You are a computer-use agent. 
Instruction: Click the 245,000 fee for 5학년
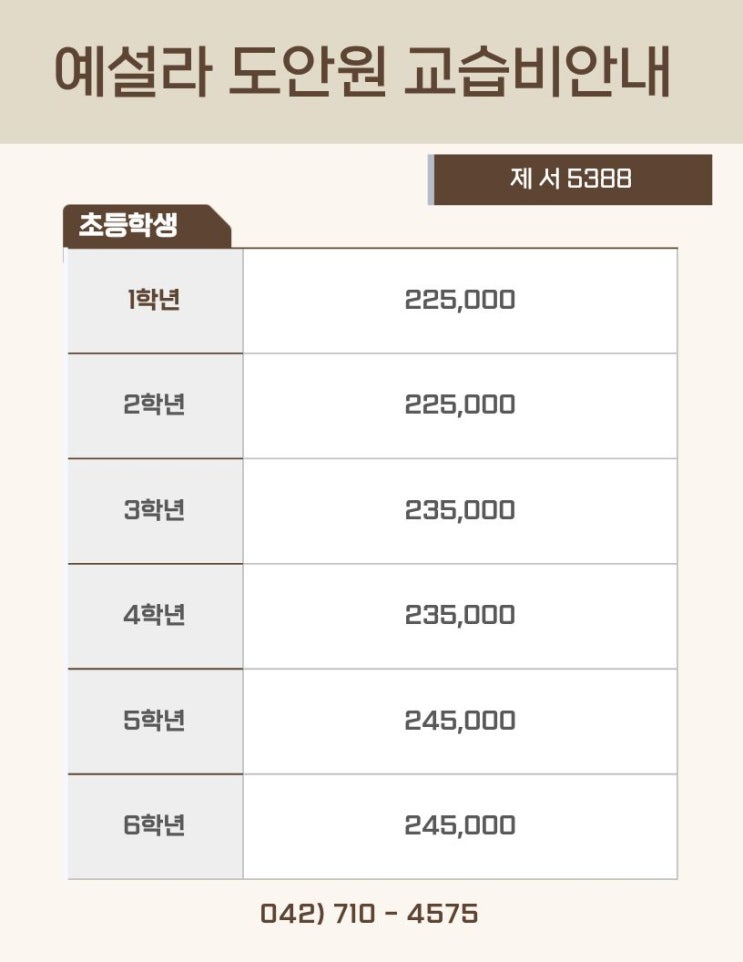(460, 720)
